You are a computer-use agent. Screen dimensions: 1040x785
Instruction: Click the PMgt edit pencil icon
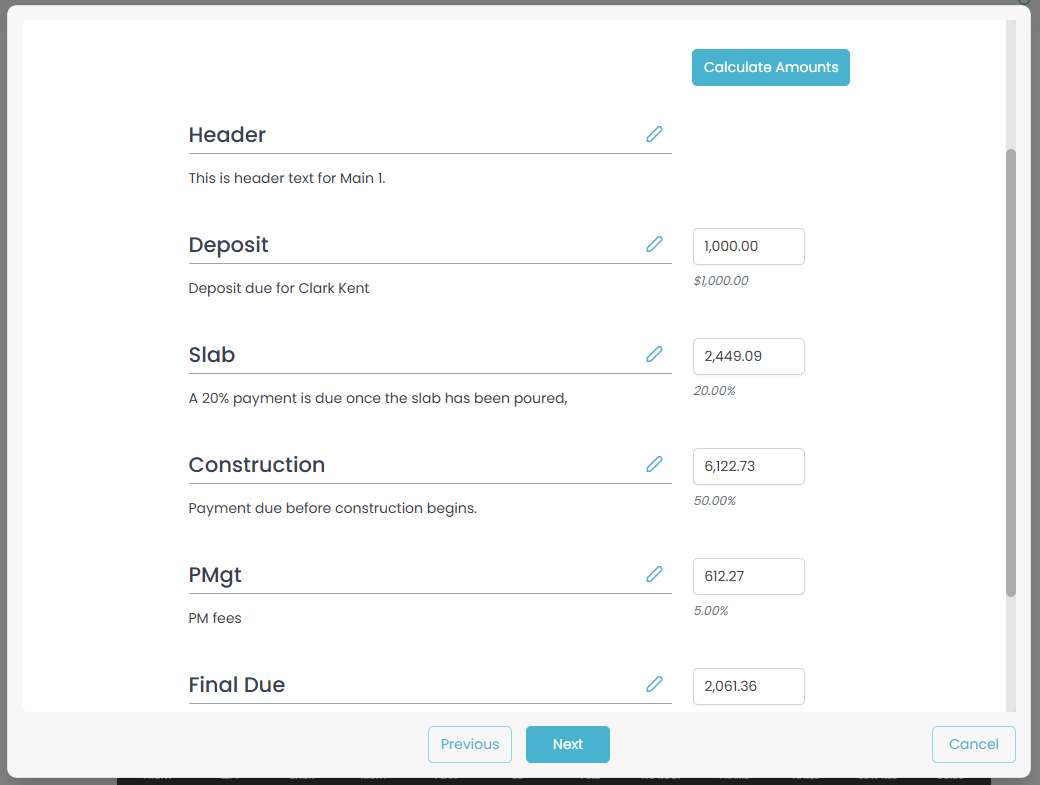(654, 574)
